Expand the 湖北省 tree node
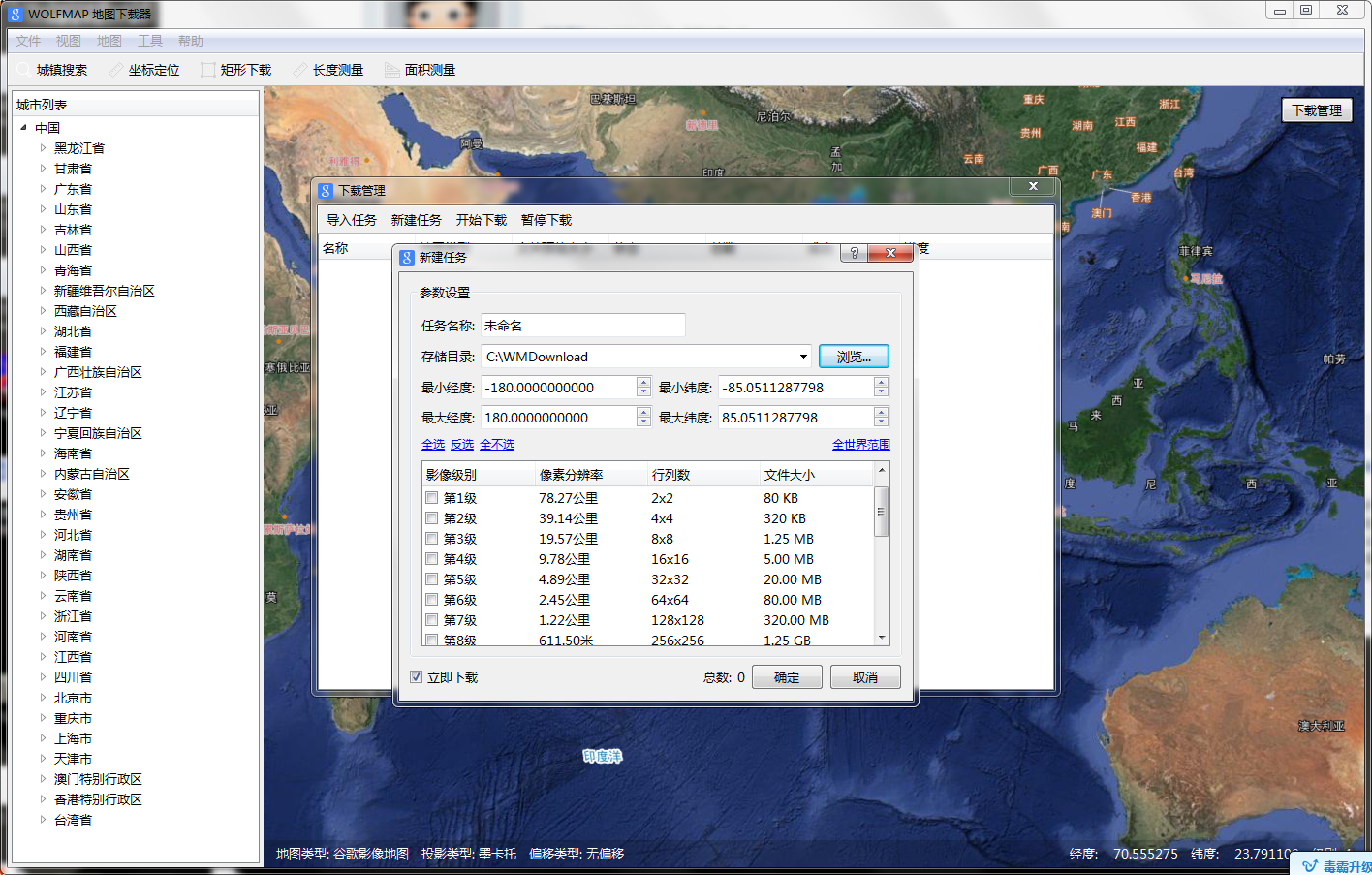This screenshot has height=875, width=1372. (x=43, y=331)
